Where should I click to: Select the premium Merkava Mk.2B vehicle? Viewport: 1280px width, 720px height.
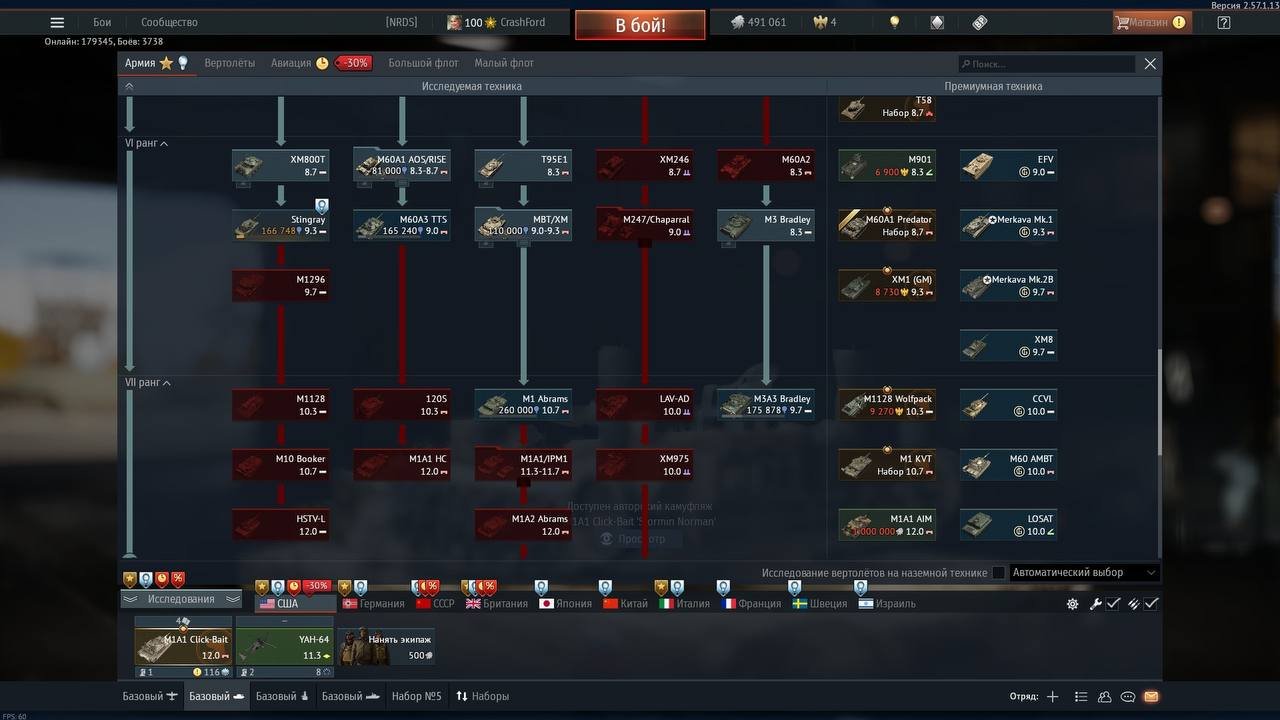(1009, 285)
